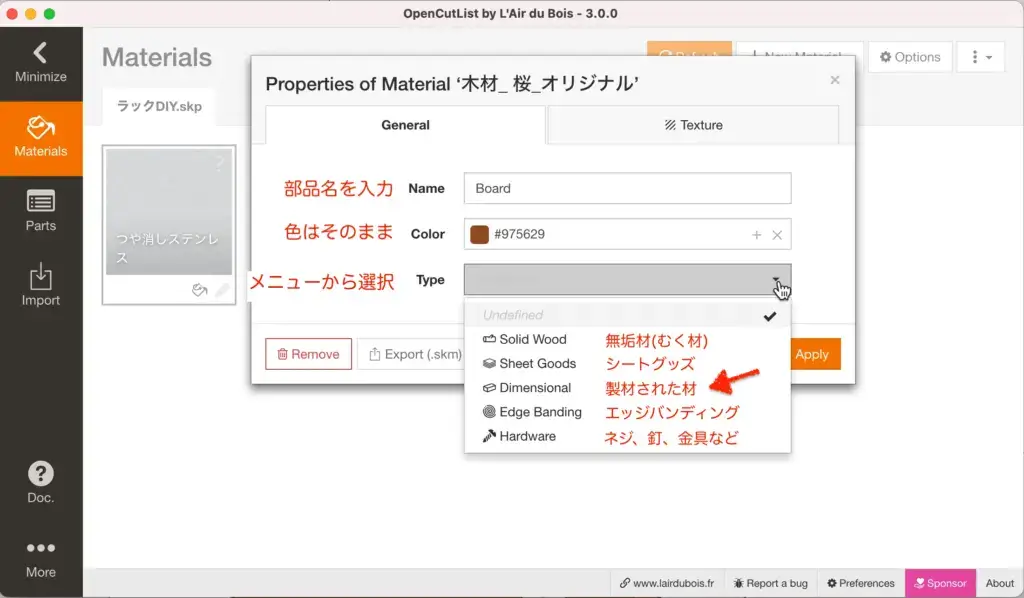Open the More menu in the sidebar

coord(40,559)
